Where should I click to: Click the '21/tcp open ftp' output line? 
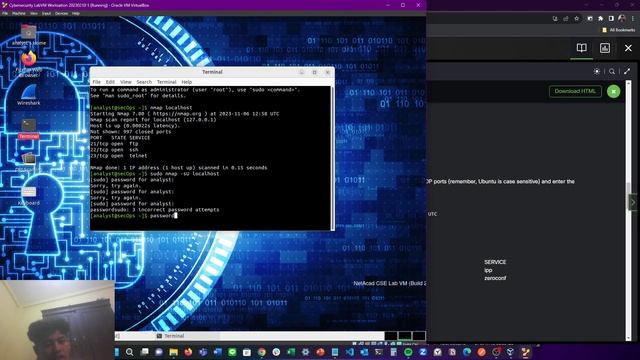click(114, 144)
